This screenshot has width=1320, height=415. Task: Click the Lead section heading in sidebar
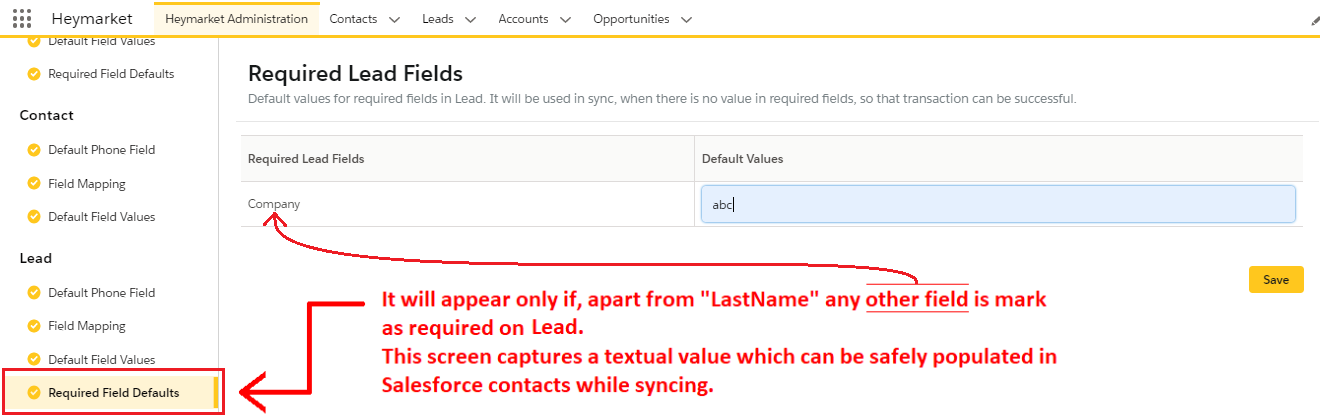coord(36,258)
